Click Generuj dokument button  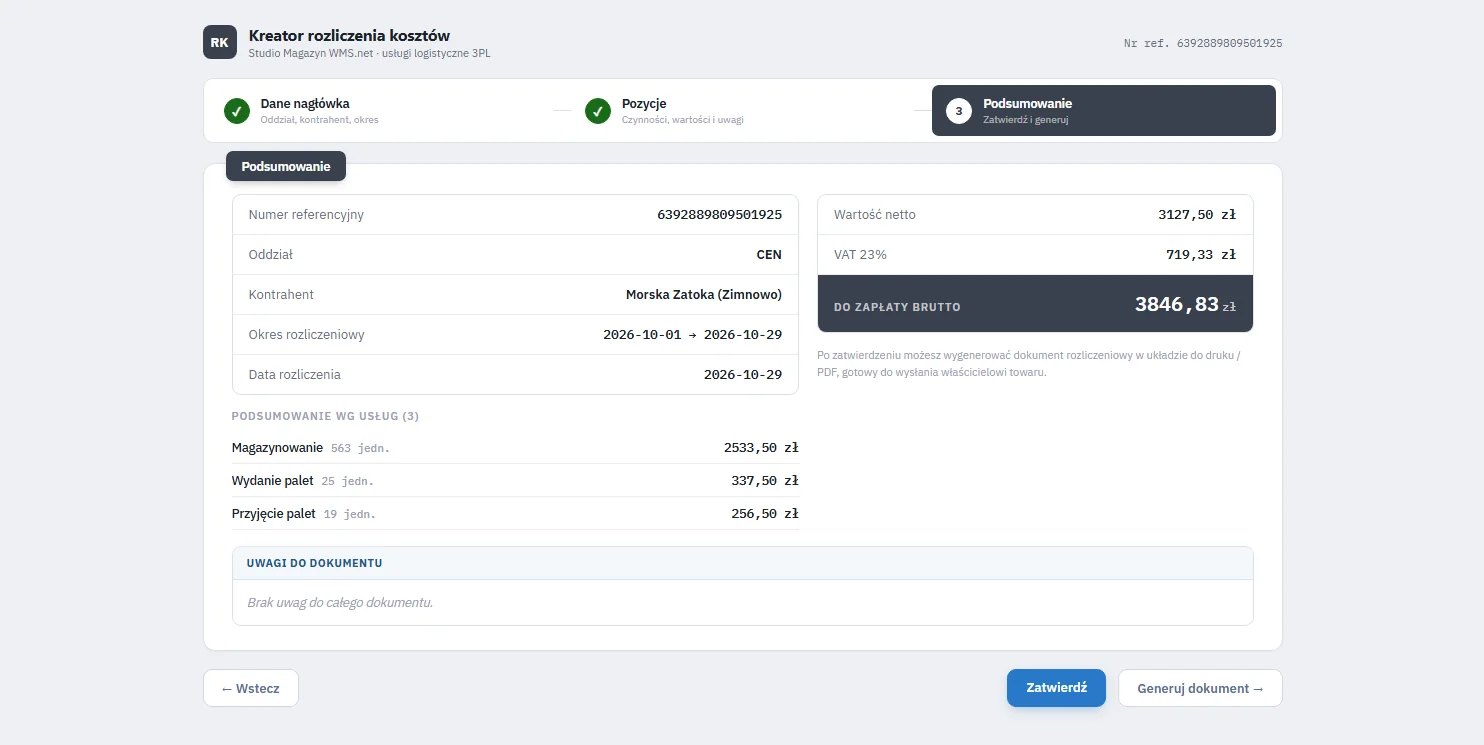coord(1200,688)
